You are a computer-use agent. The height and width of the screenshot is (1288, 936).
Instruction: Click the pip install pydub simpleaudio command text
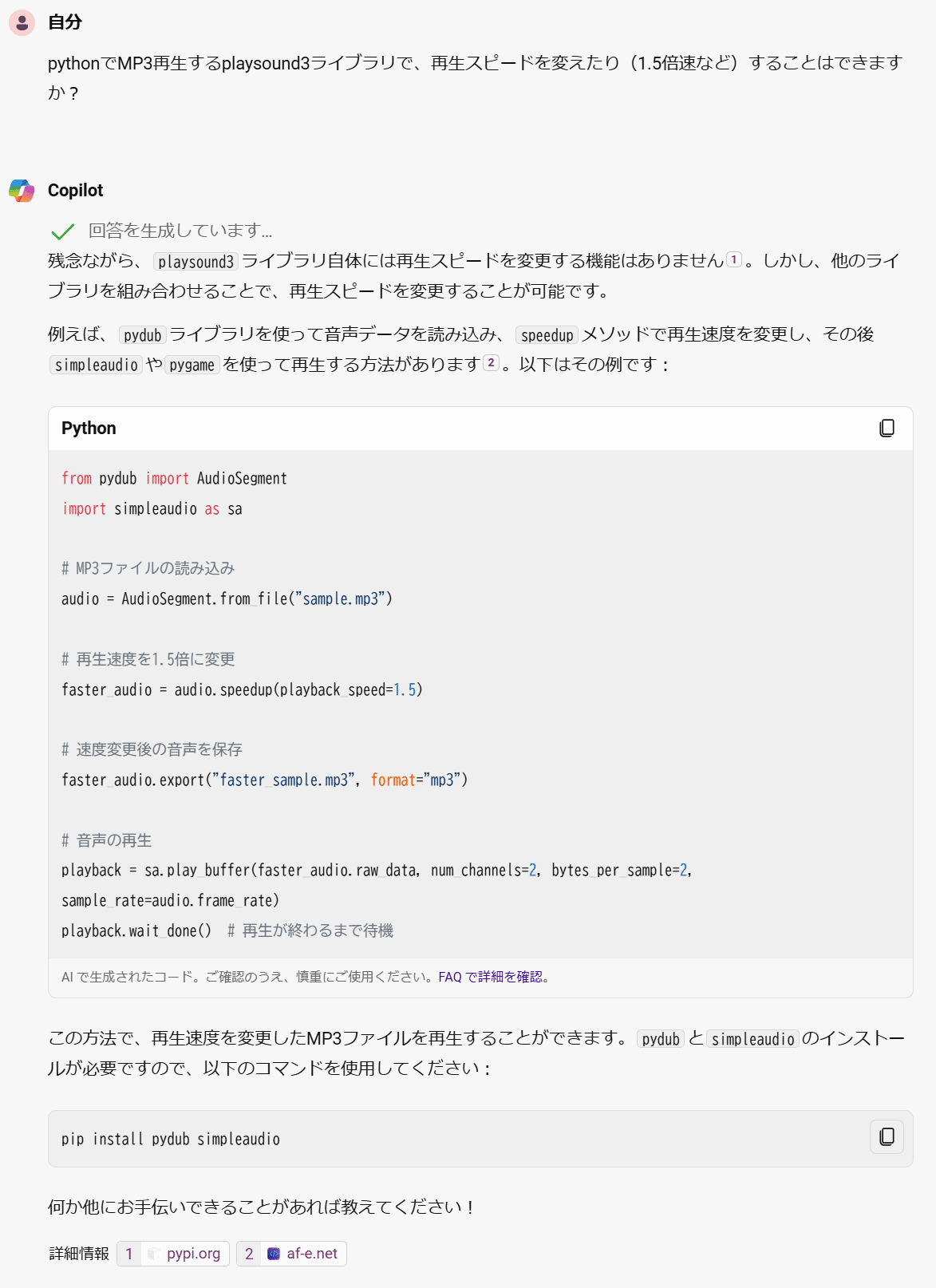point(171,1139)
